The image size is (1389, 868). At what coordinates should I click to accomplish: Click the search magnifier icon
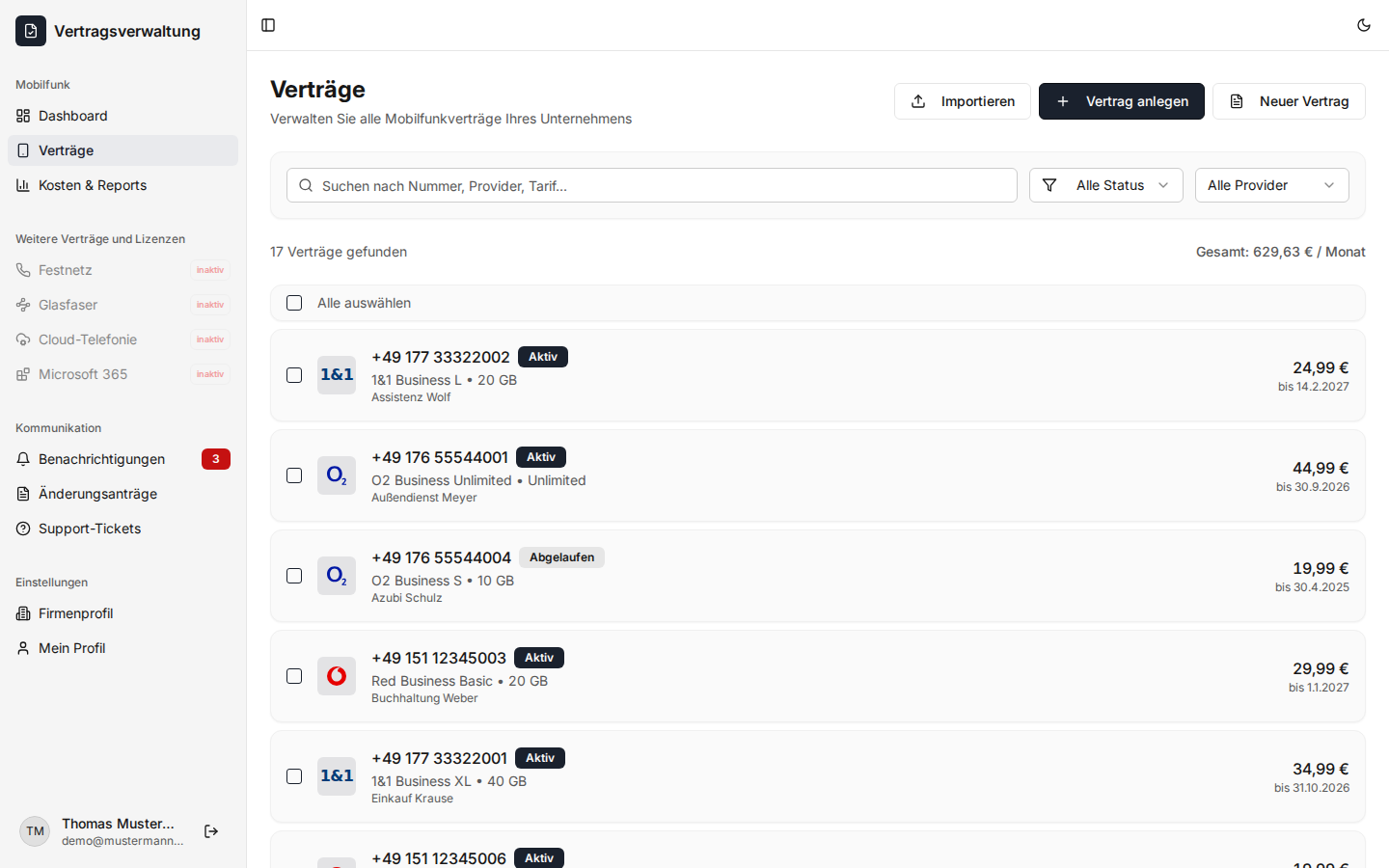tap(306, 185)
